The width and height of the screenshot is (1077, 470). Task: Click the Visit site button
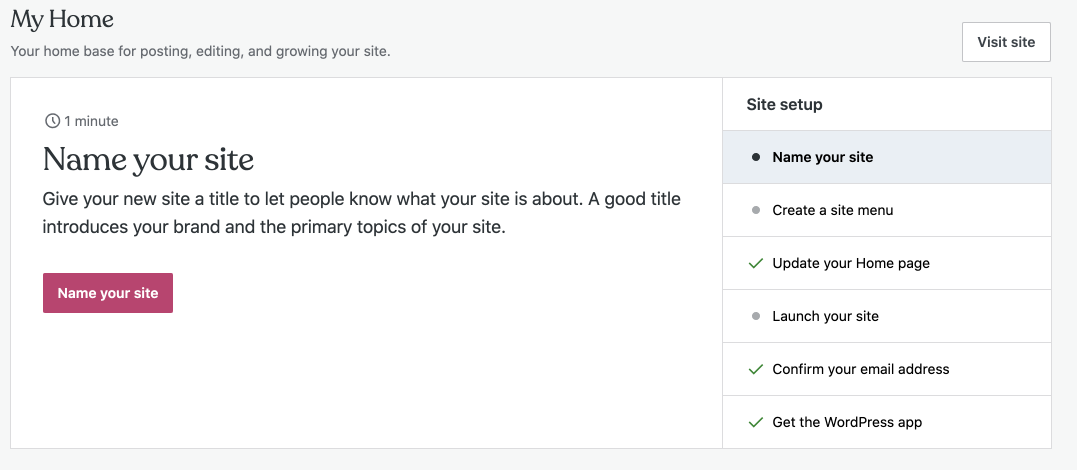[1006, 42]
